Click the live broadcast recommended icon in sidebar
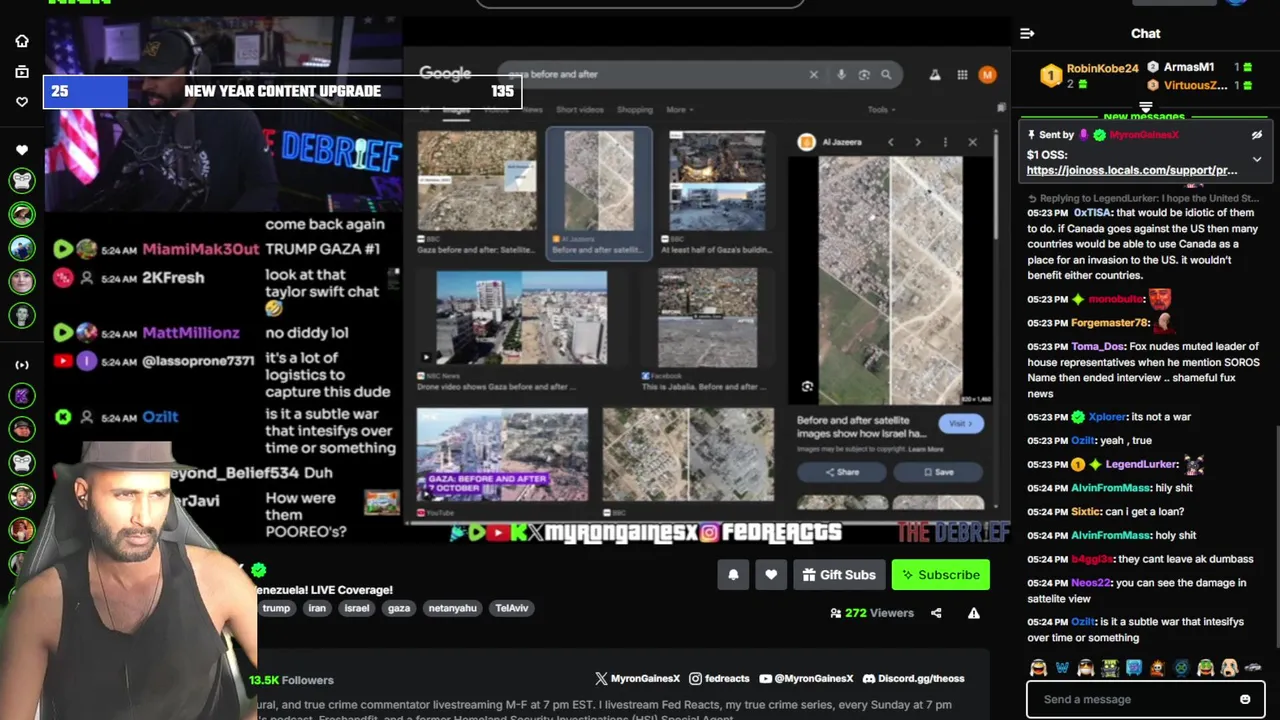The image size is (1280, 720). (22, 365)
